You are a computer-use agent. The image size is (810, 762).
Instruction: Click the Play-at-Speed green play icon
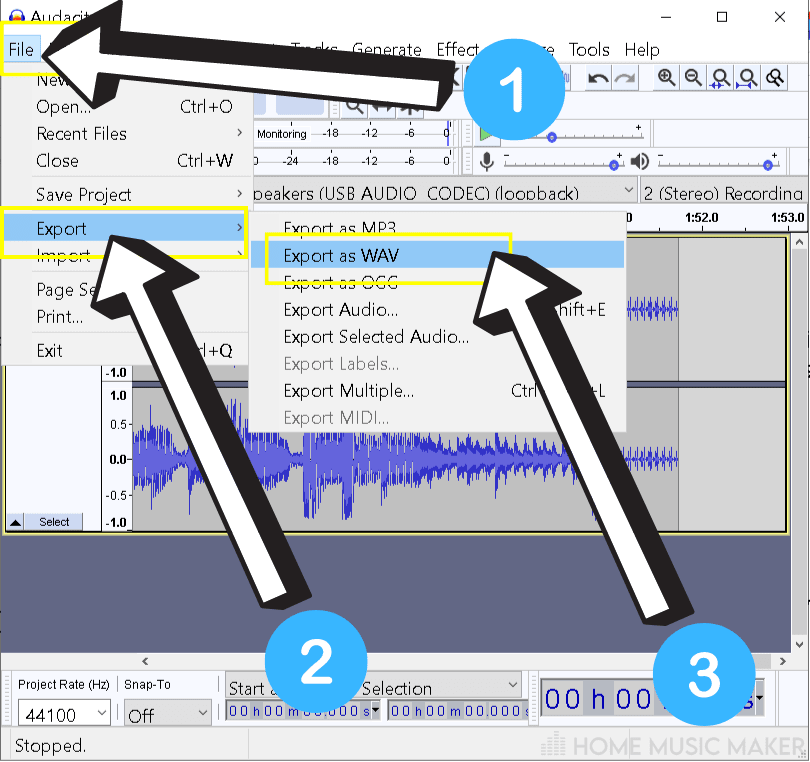pyautogui.click(x=487, y=134)
